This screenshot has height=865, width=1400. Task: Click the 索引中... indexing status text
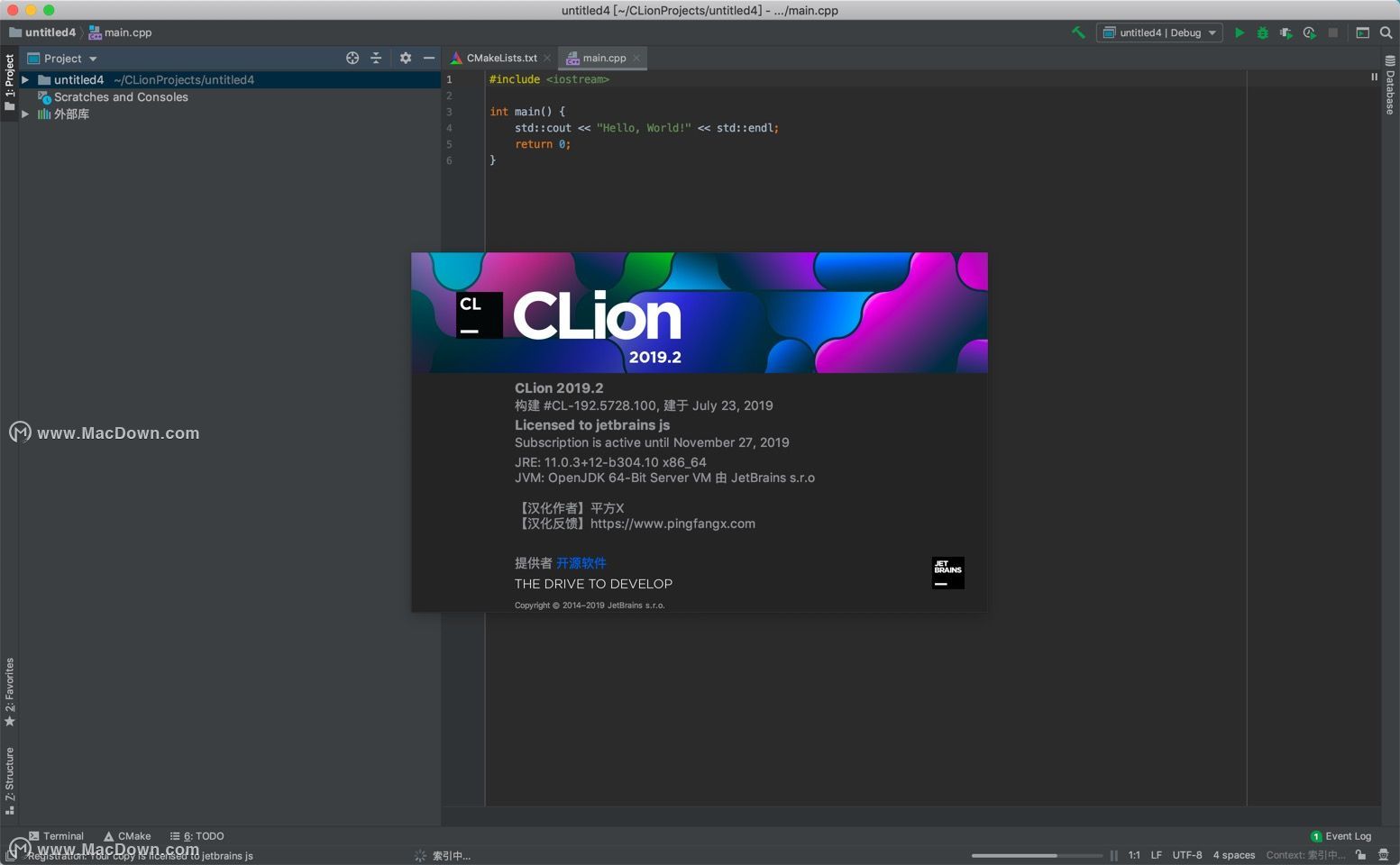tap(451, 856)
